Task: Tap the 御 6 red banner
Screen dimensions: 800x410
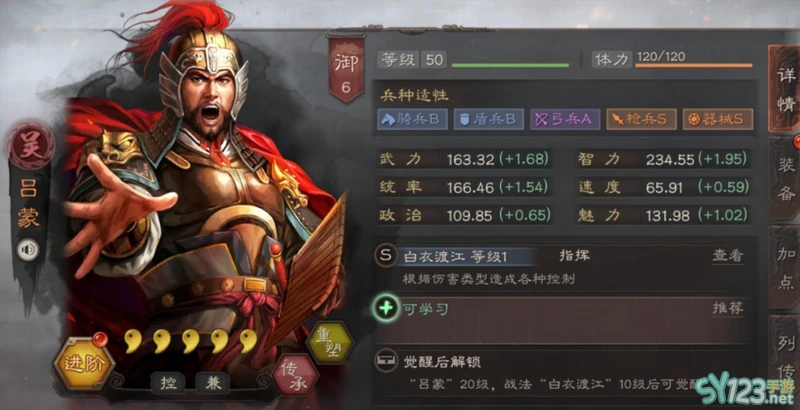Action: [346, 69]
